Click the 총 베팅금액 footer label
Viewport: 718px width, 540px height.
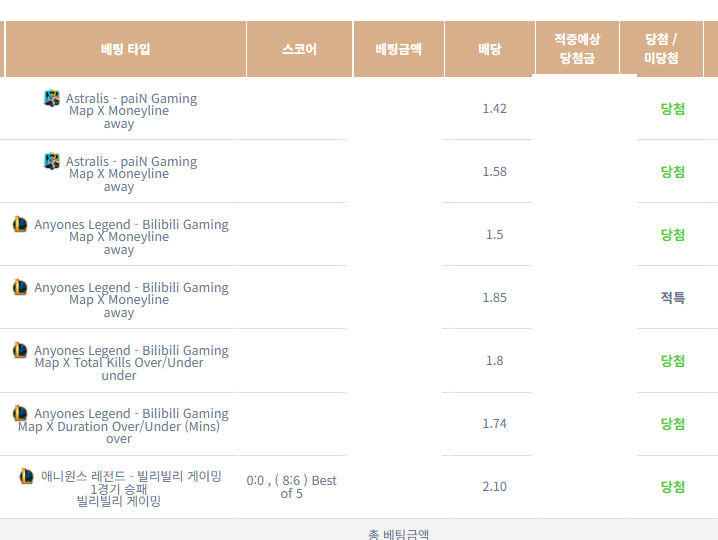click(398, 535)
